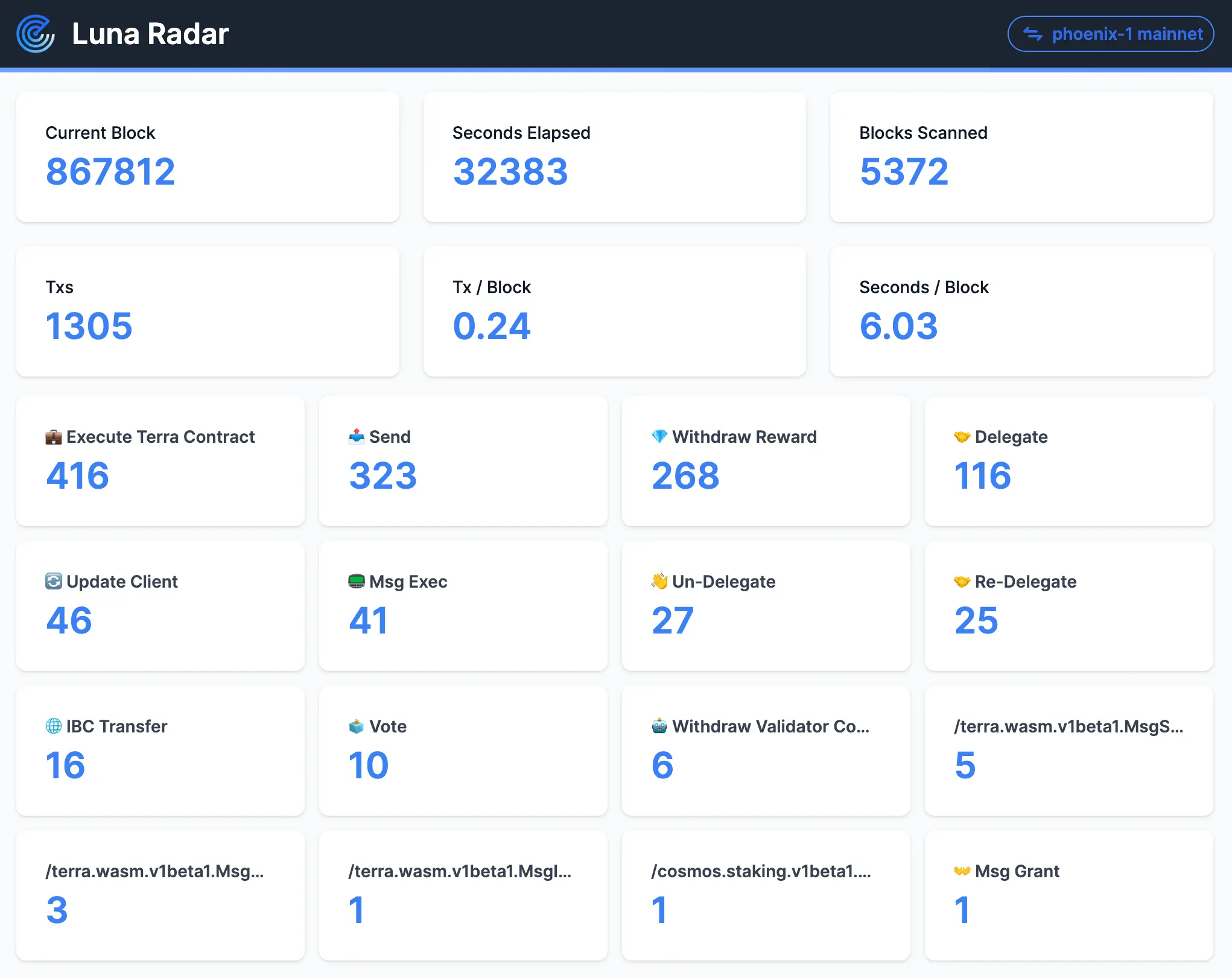
Task: Click the gem icon for Withdraw Reward
Action: tap(659, 436)
